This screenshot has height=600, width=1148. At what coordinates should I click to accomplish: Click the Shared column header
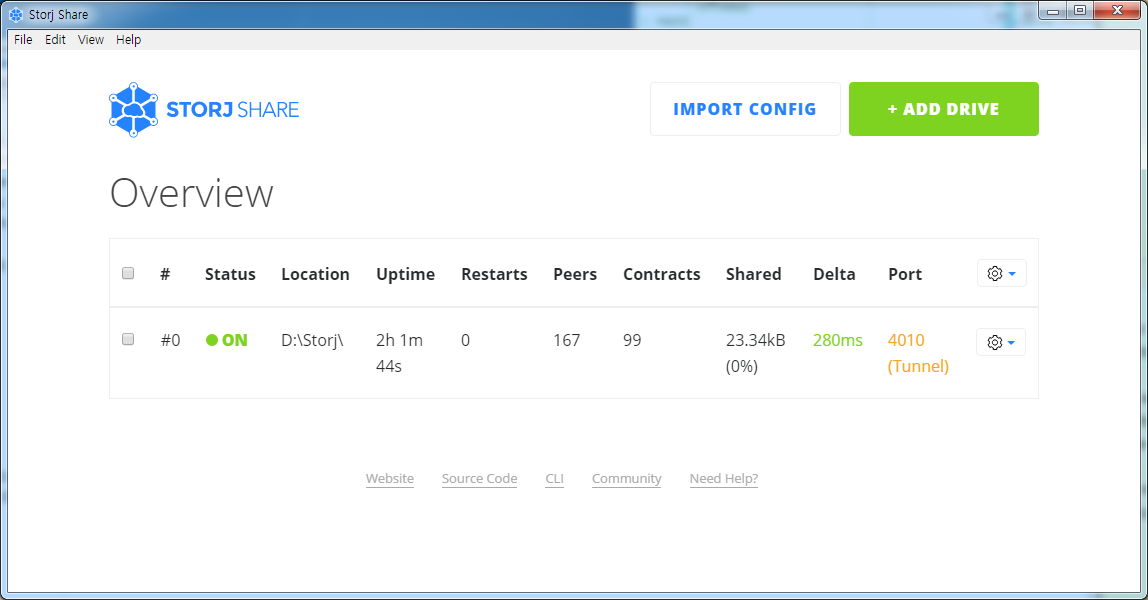coord(753,274)
